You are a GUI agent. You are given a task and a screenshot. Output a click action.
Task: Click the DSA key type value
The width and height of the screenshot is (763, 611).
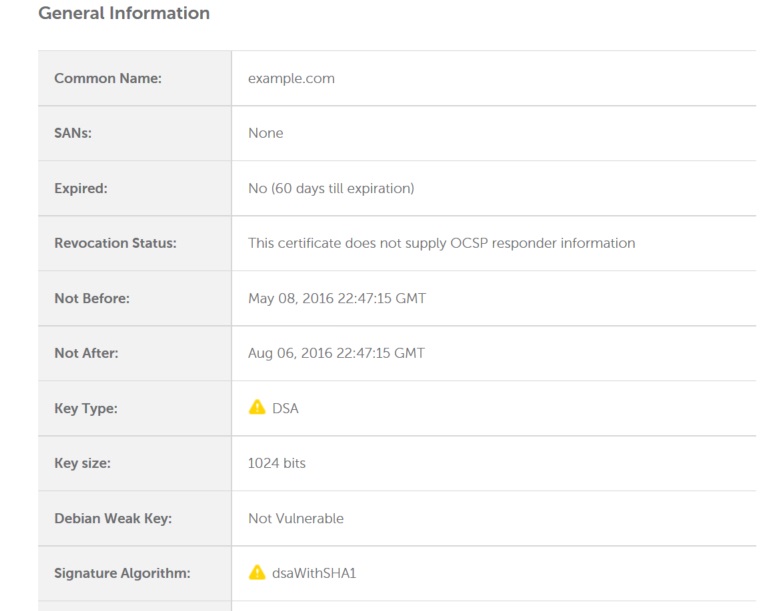(285, 408)
